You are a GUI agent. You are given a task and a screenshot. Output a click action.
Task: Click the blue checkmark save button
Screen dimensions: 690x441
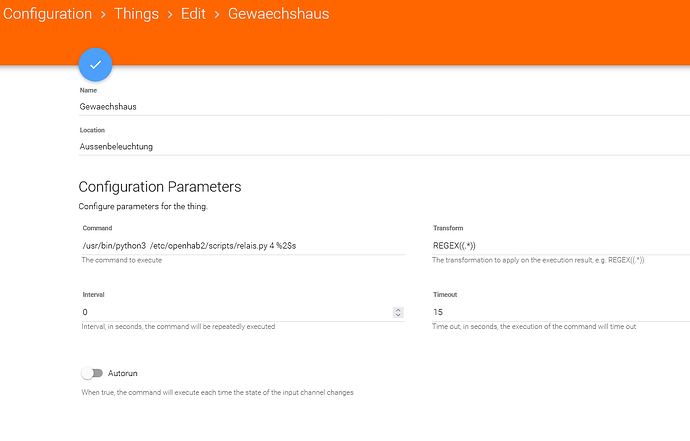[95, 64]
